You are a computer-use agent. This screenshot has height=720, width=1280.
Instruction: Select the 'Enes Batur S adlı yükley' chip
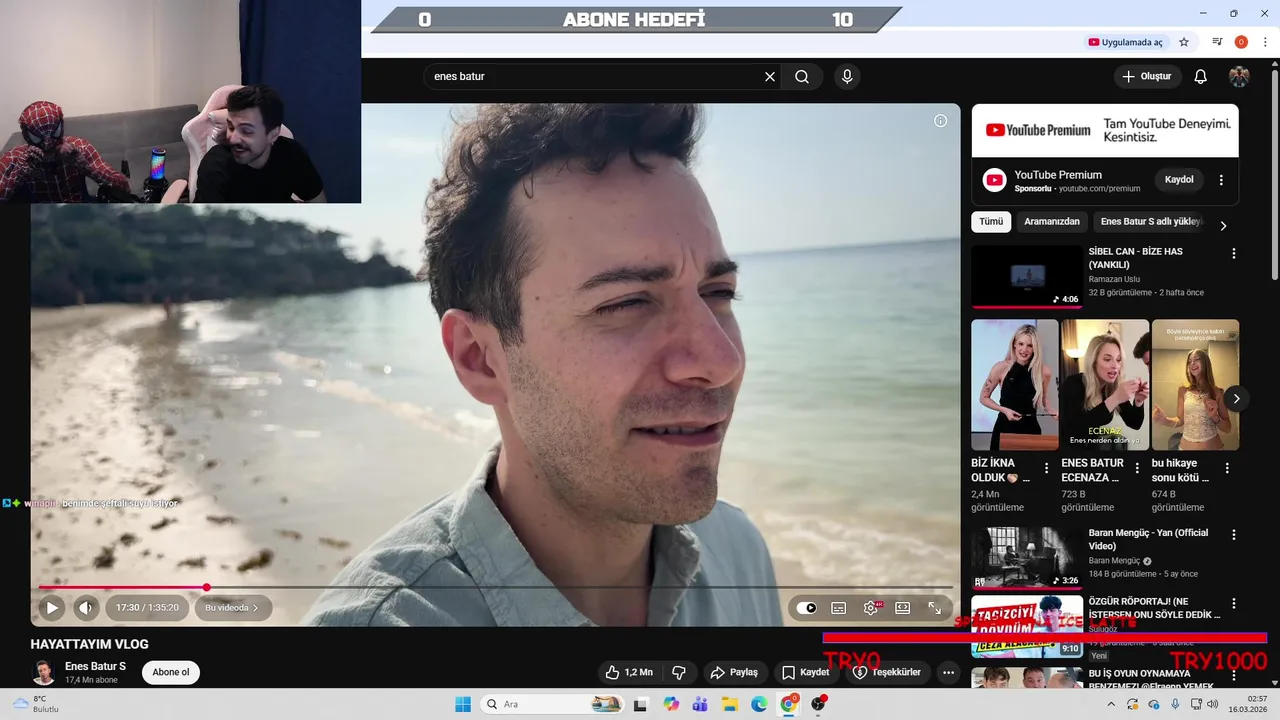(x=1150, y=222)
